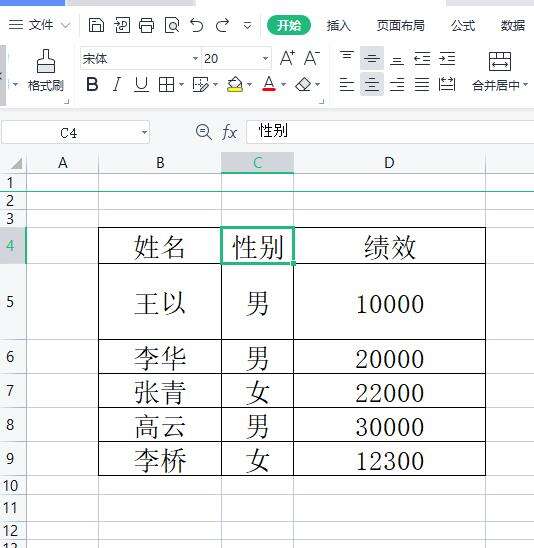534x548 pixels.
Task: Click the Name Box showing C4
Action: 68,133
